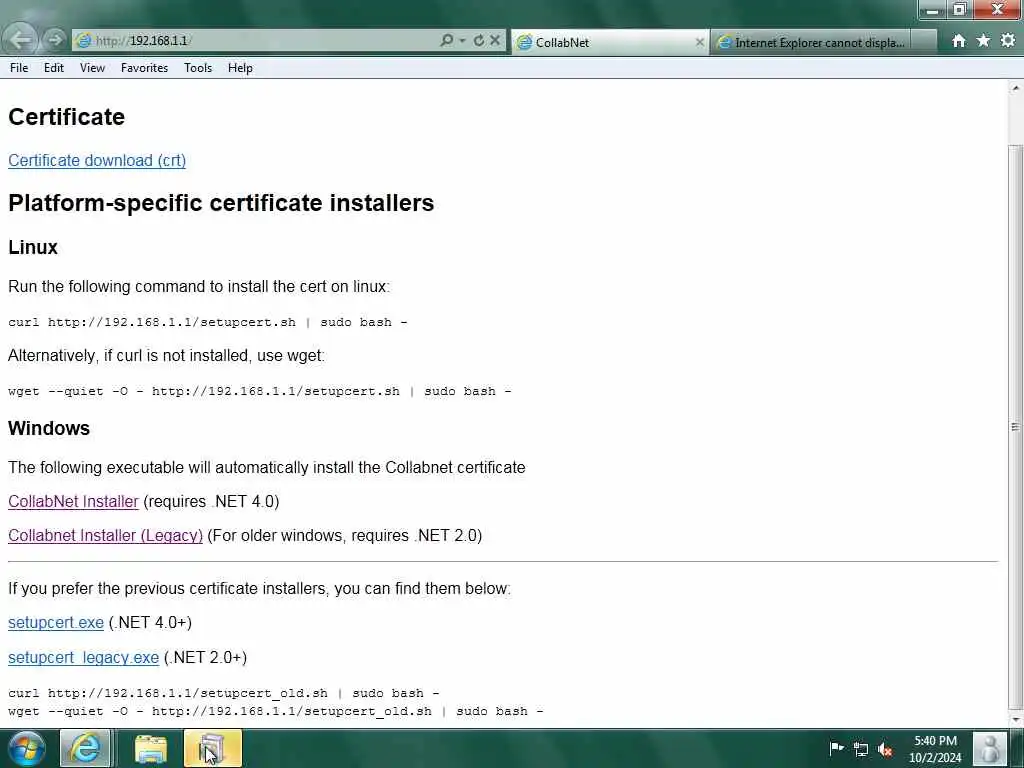Refresh the page with reload icon
The image size is (1024, 768).
coord(479,40)
